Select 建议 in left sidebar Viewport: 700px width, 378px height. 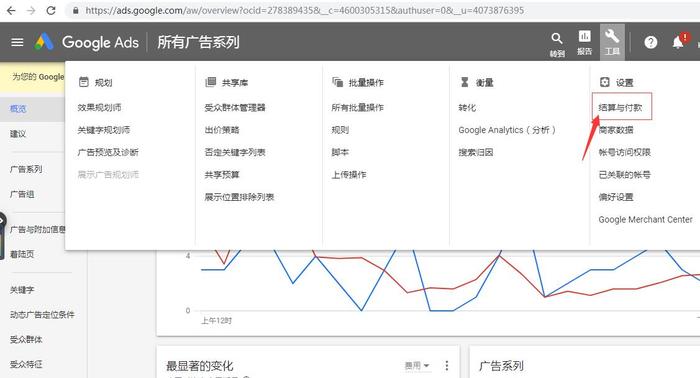pyautogui.click(x=18, y=133)
